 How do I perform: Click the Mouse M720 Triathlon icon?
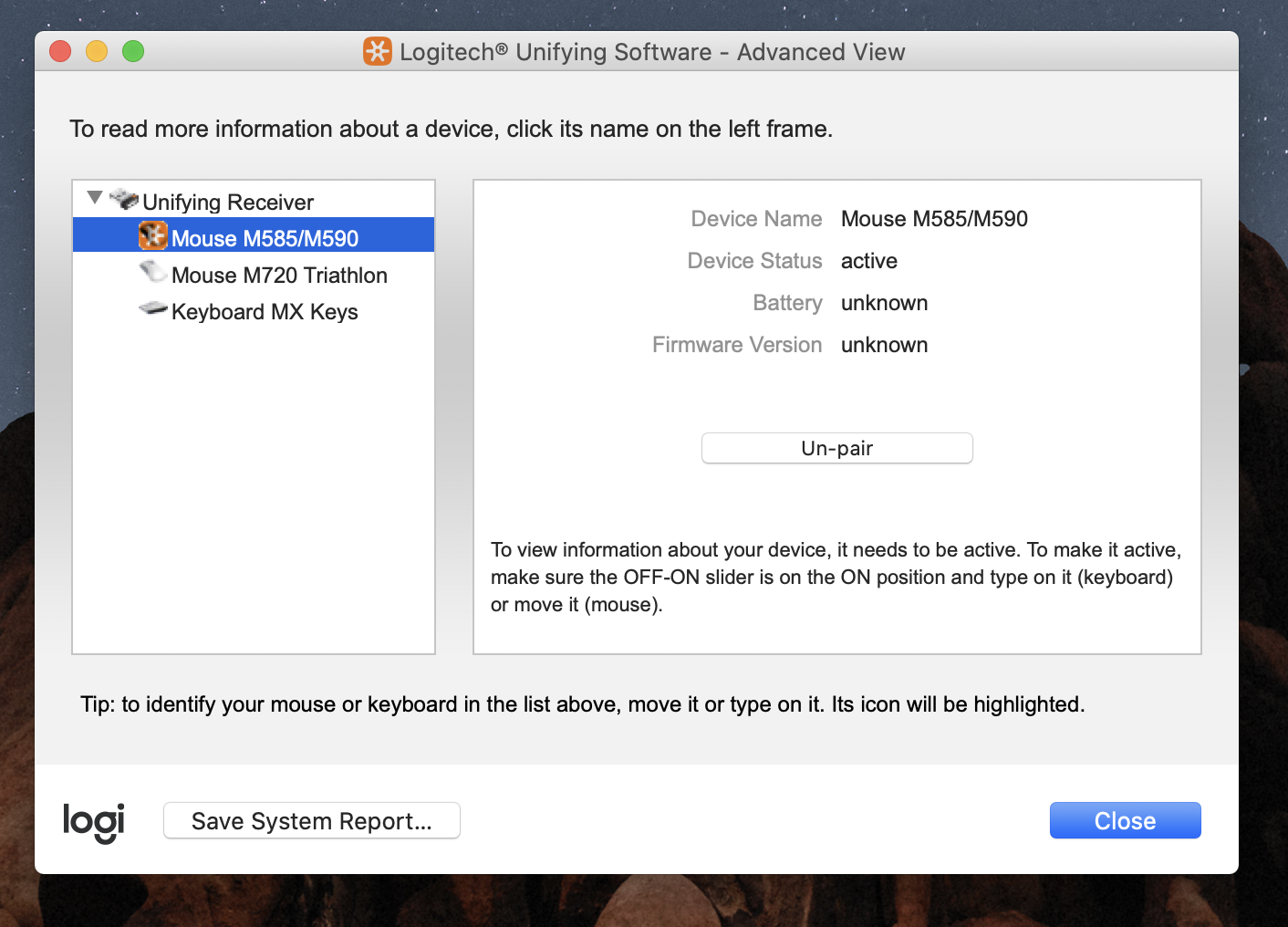coord(152,272)
